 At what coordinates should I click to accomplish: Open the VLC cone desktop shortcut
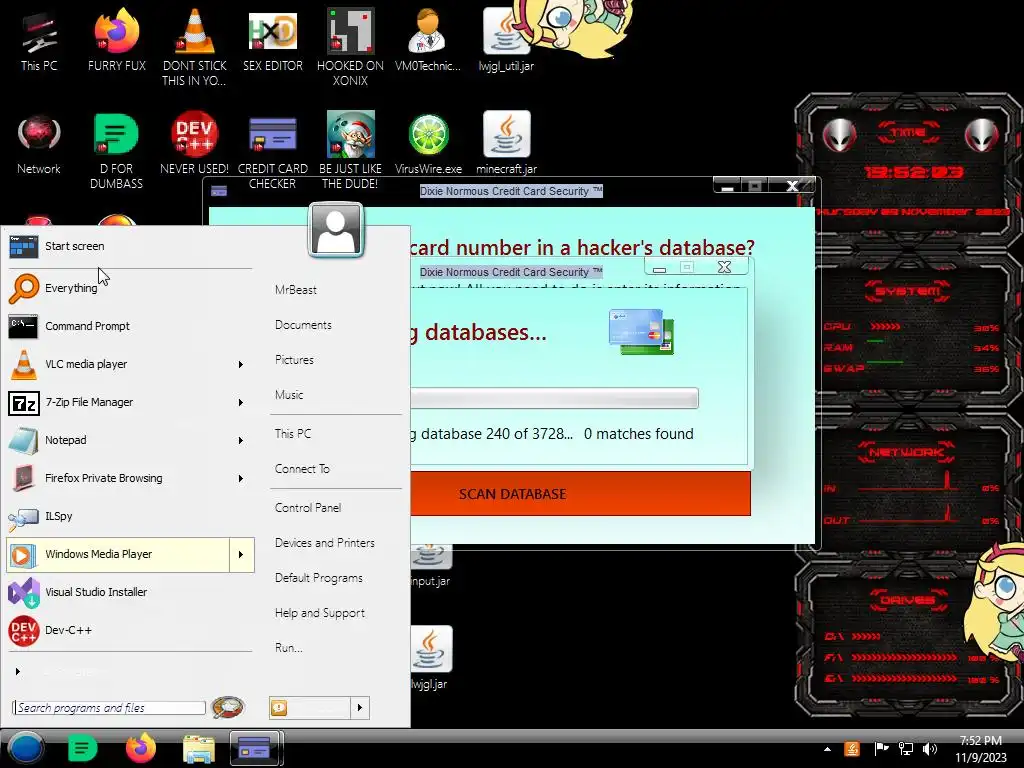pyautogui.click(x=194, y=47)
